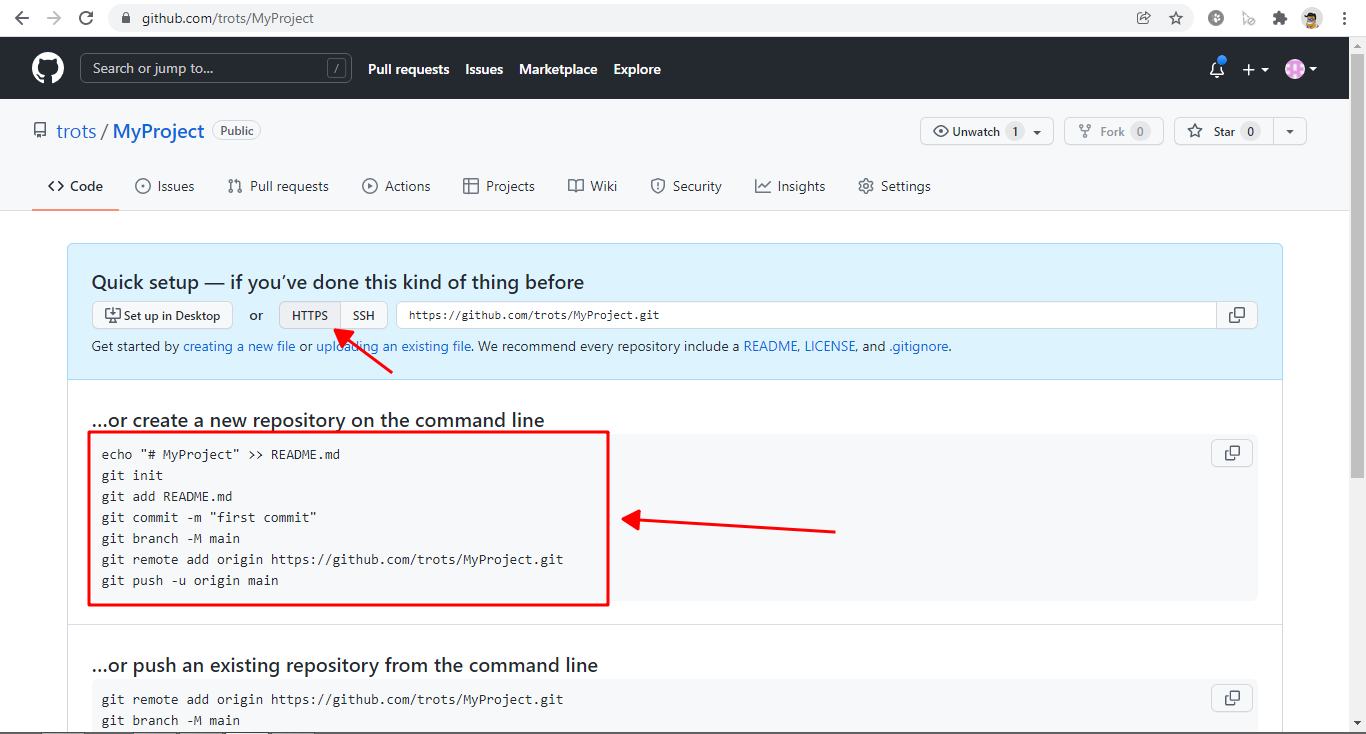Open the trots owner profile link
Image resolution: width=1366 pixels, height=734 pixels.
76,131
